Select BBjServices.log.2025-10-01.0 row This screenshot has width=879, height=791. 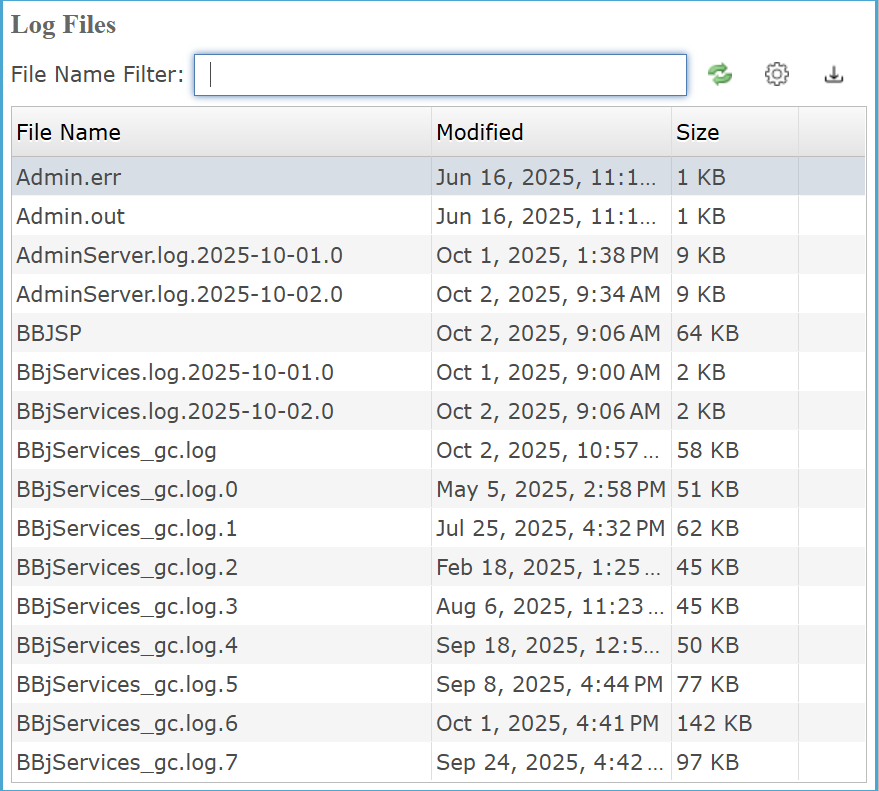tap(175, 372)
